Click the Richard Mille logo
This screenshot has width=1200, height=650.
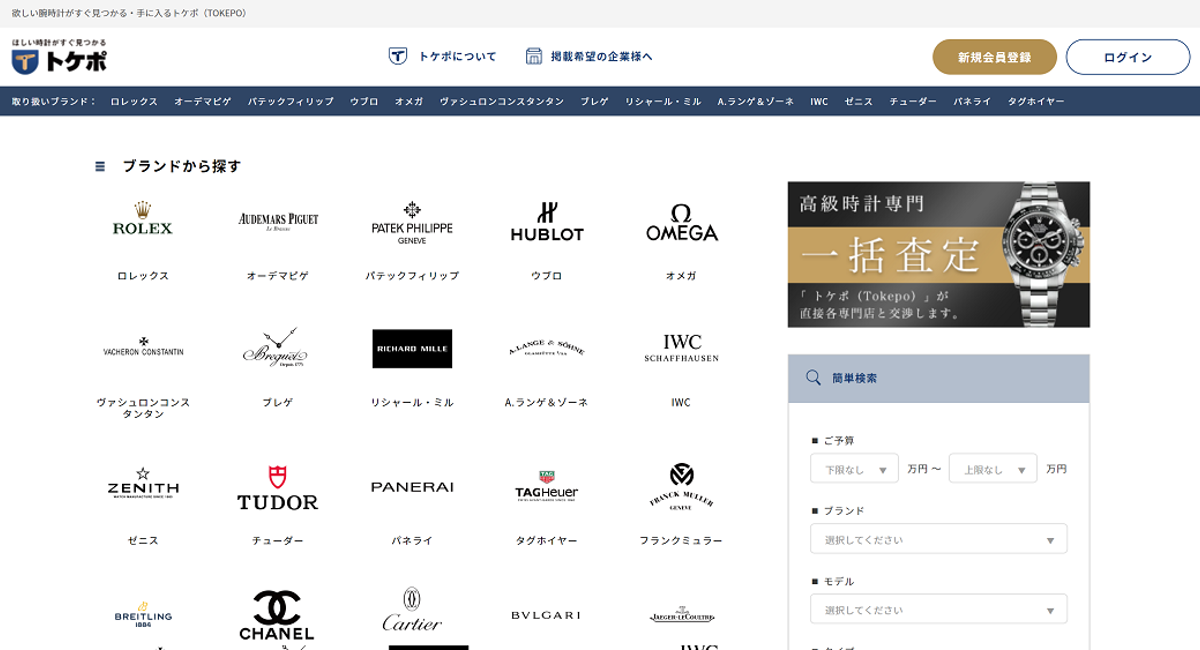click(x=412, y=349)
